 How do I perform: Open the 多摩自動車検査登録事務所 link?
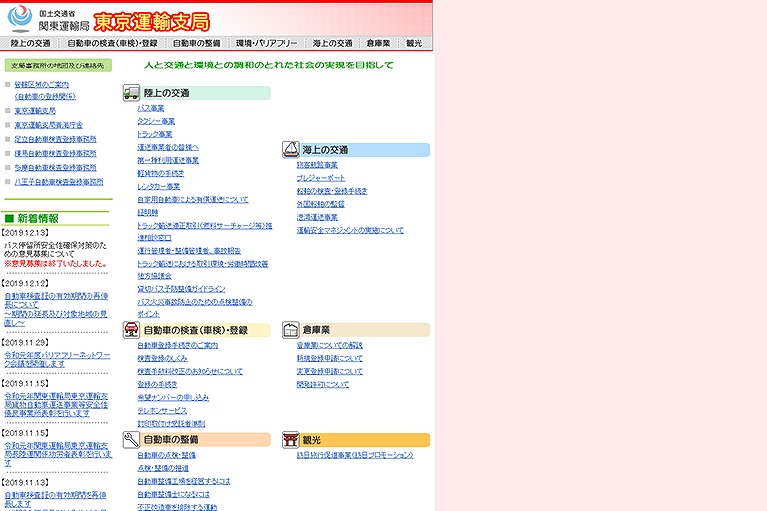[55, 168]
